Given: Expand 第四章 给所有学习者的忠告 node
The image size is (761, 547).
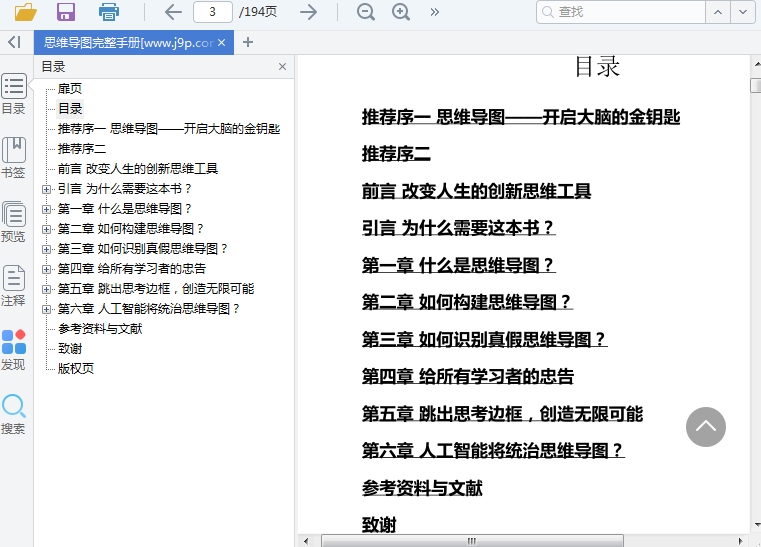Looking at the screenshot, I should click(x=47, y=269).
